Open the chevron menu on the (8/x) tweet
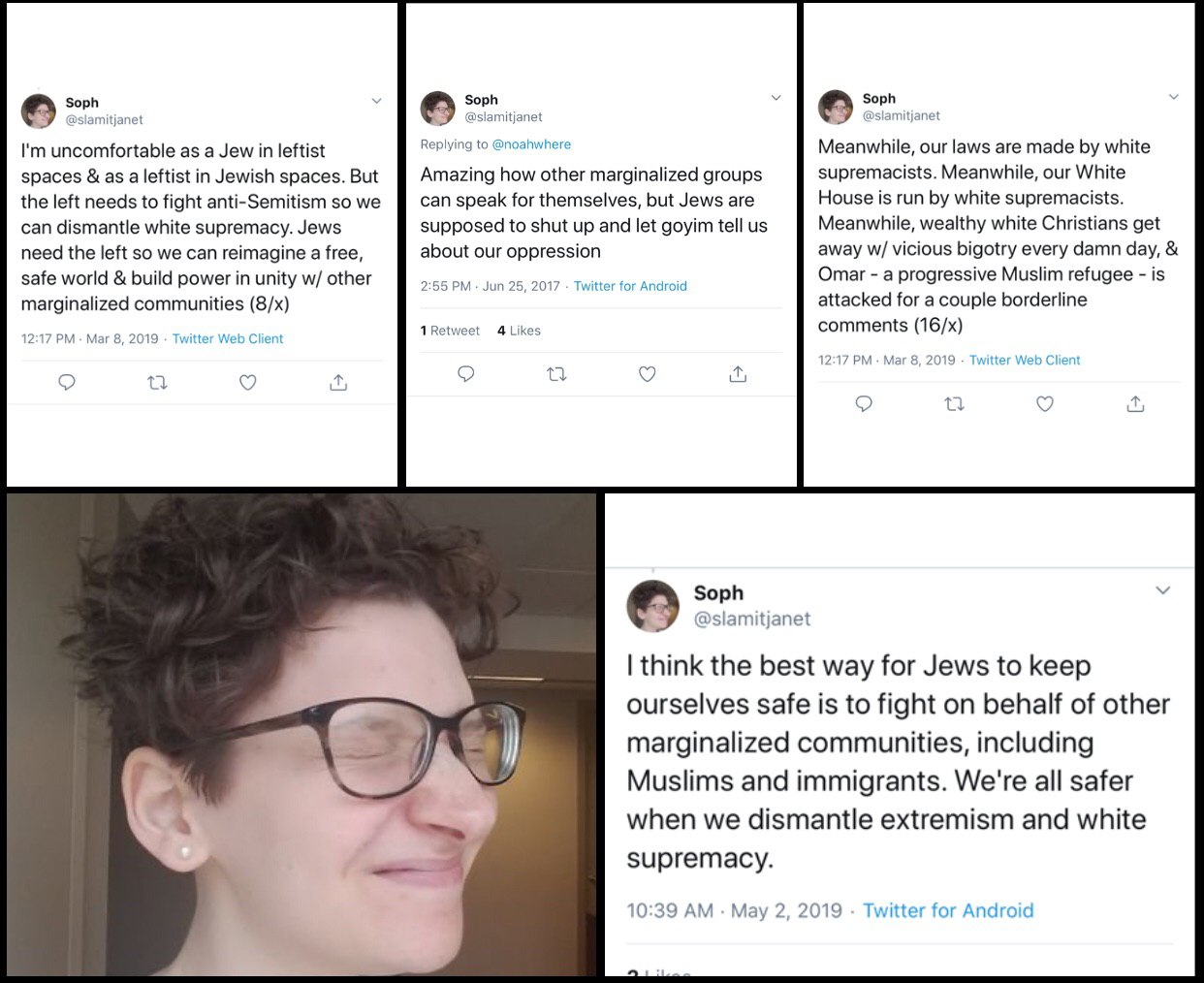1204x983 pixels. coord(377,101)
